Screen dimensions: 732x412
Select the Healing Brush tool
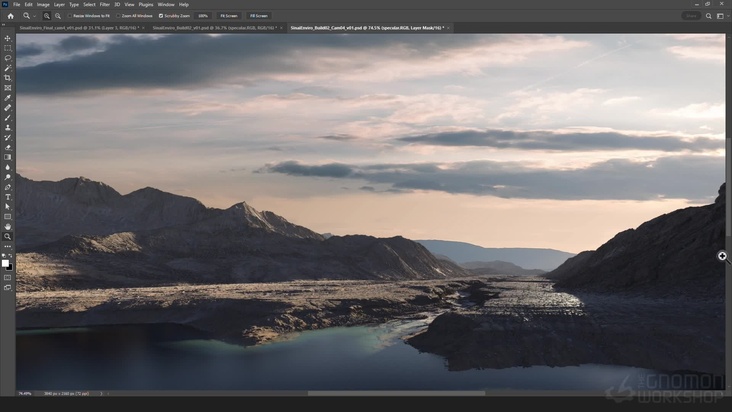tap(7, 108)
